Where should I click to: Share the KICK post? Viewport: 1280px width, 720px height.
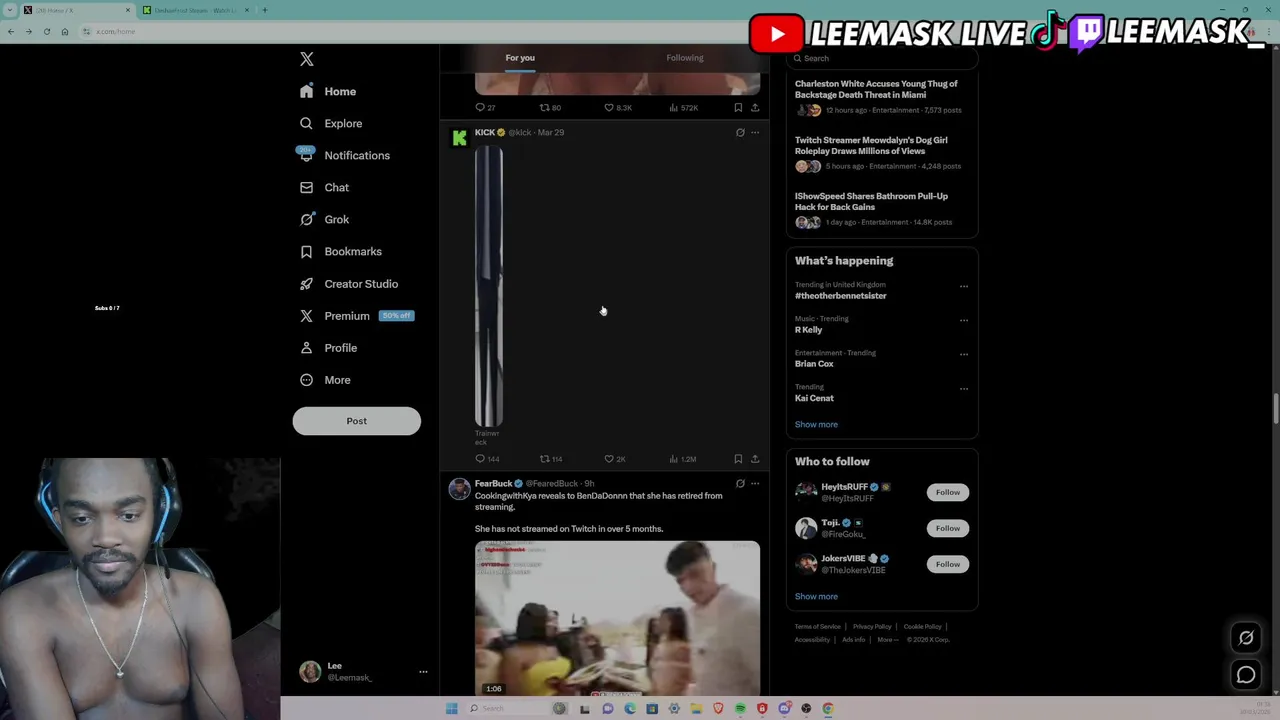point(755,459)
